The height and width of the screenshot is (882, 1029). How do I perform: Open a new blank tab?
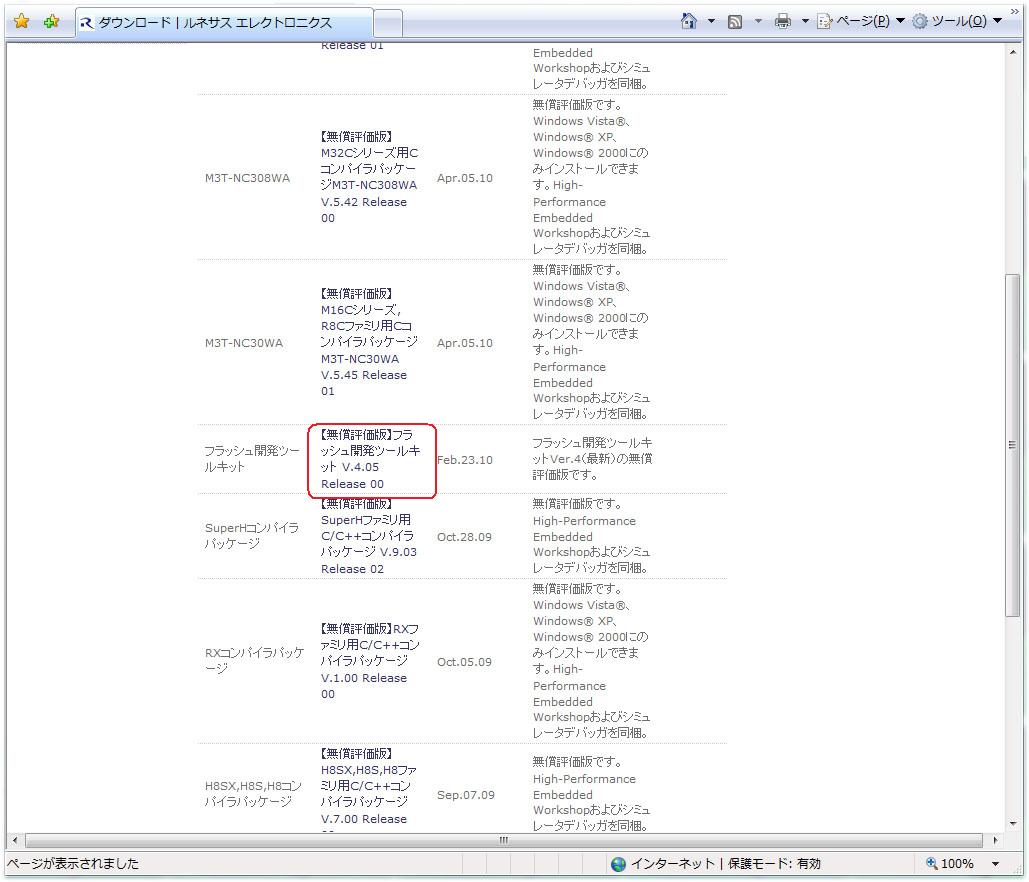point(389,22)
